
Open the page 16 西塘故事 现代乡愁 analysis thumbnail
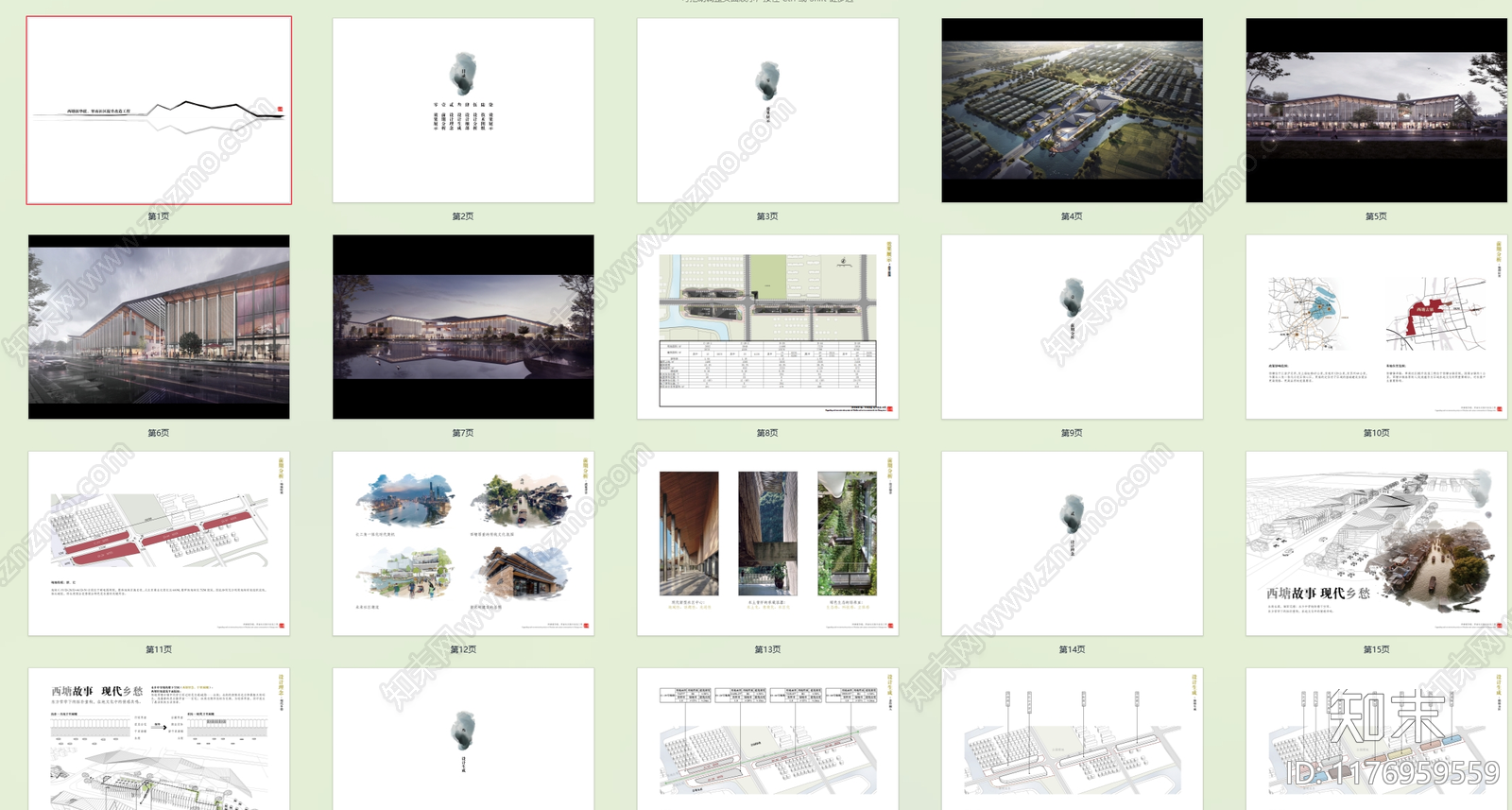(159, 739)
